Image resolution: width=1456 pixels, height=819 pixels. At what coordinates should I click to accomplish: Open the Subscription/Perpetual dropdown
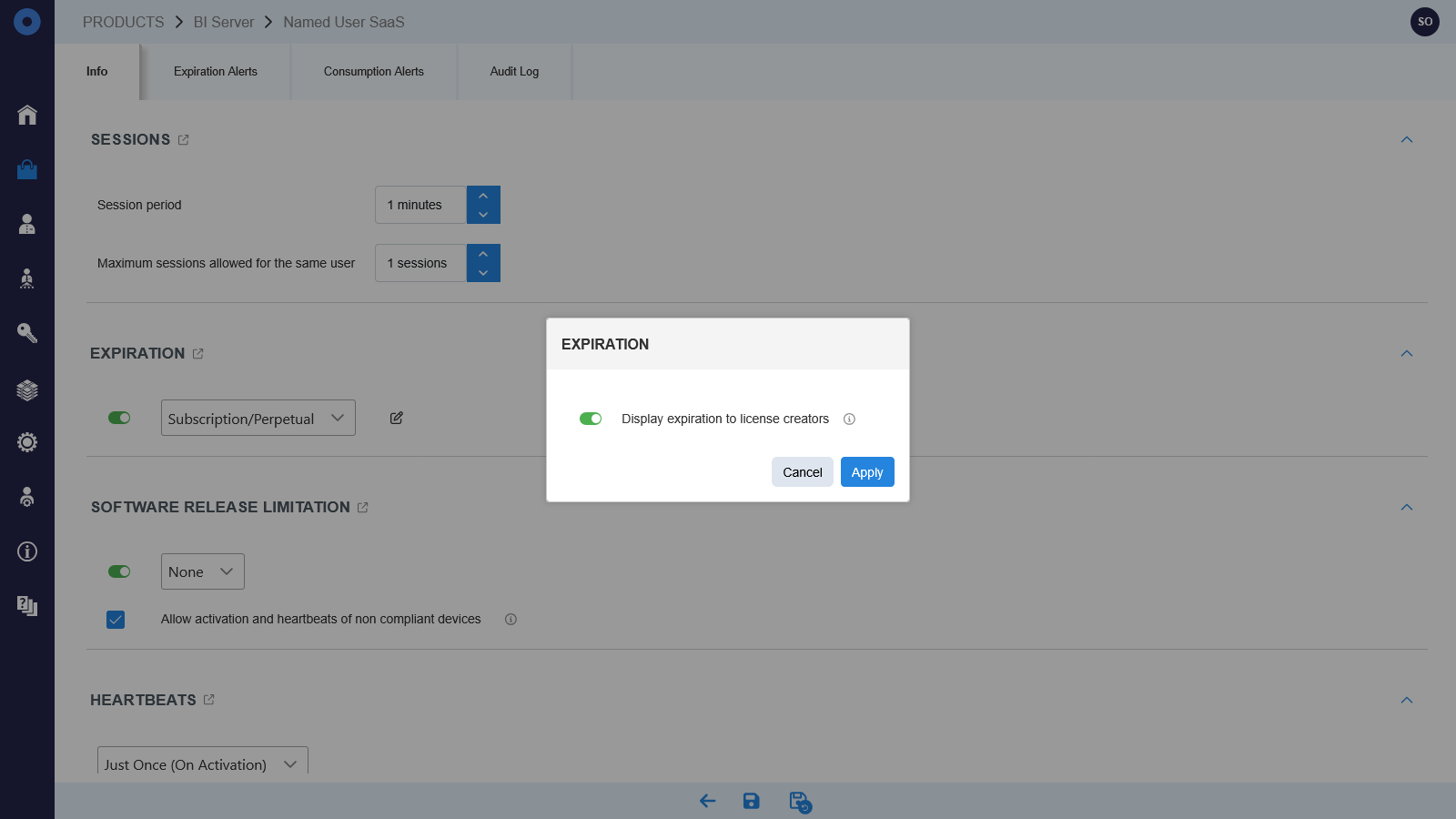tap(258, 418)
